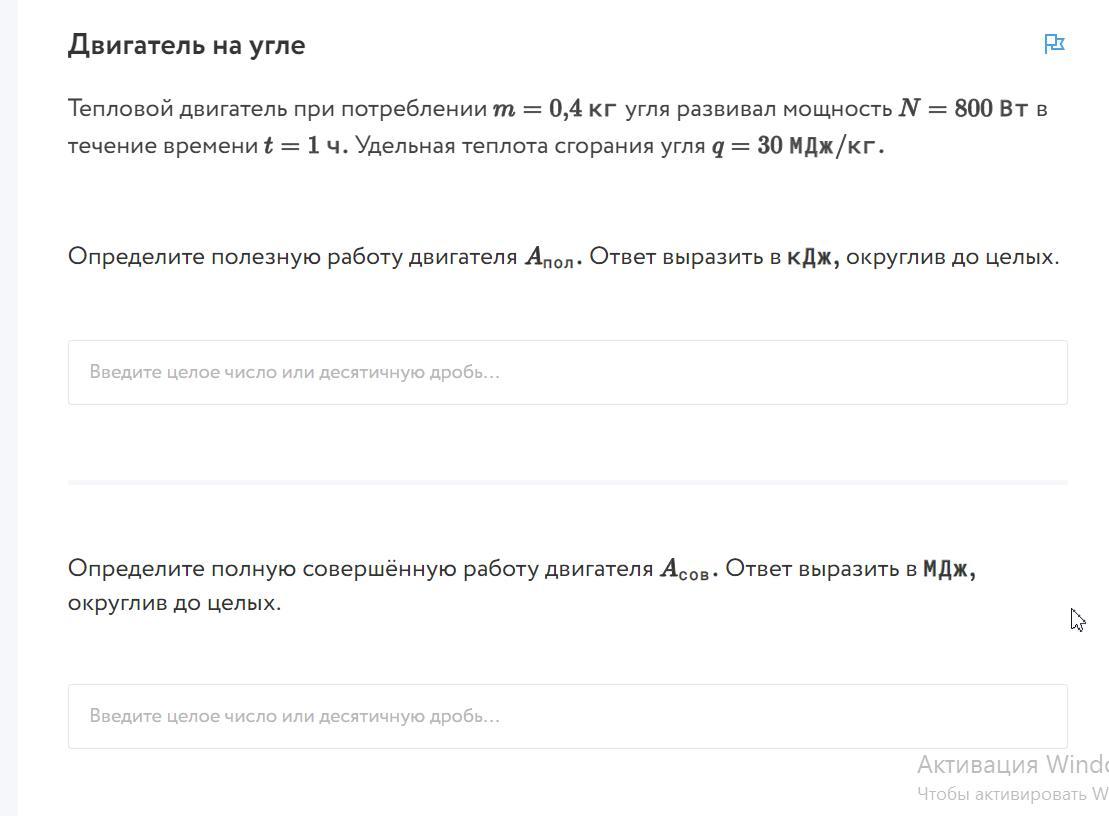The height and width of the screenshot is (816, 1109).
Task: Click the "Чтобы активировать" watermark line
Action: 1011,794
